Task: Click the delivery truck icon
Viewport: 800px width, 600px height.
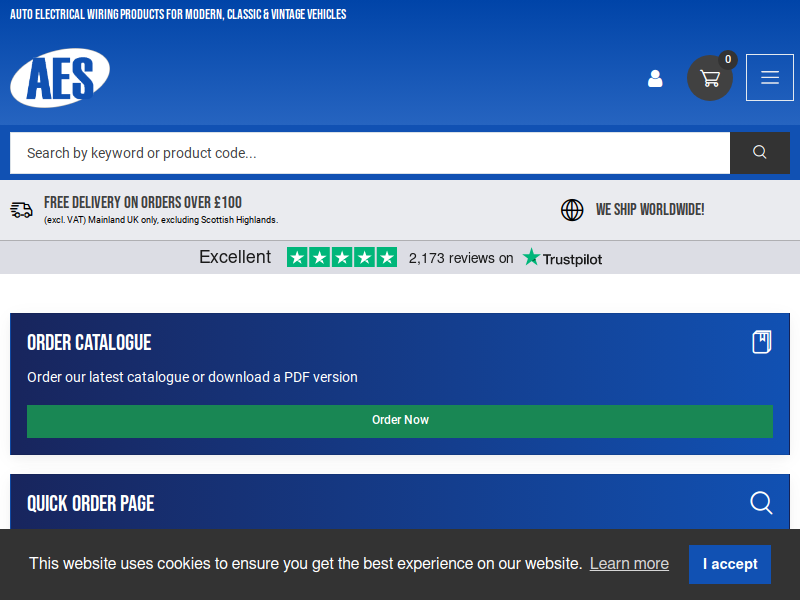Action: [x=21, y=210]
